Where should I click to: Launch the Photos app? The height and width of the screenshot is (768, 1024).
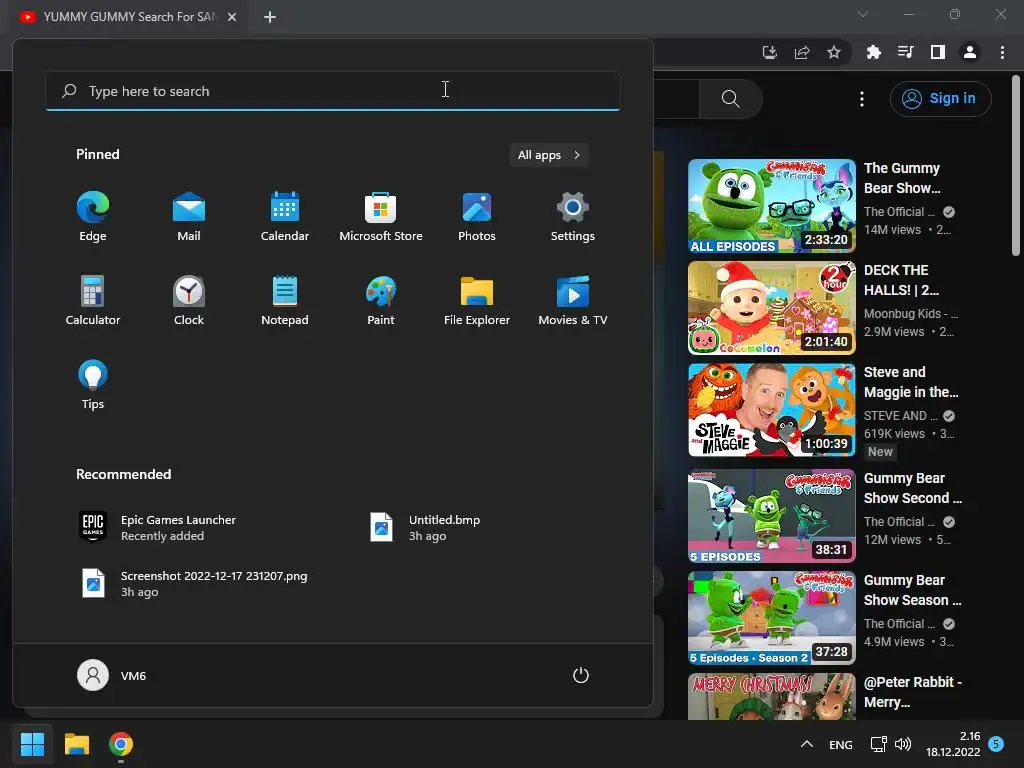pos(477,217)
